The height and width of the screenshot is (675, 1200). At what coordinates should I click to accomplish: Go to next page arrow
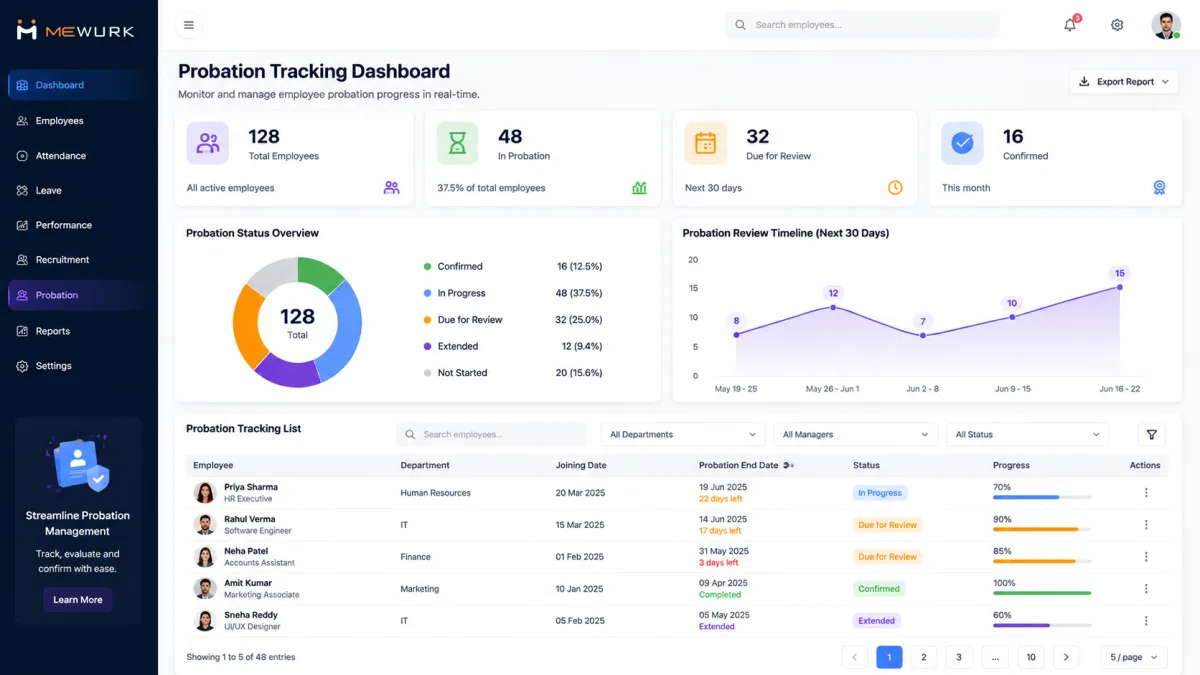click(1066, 657)
